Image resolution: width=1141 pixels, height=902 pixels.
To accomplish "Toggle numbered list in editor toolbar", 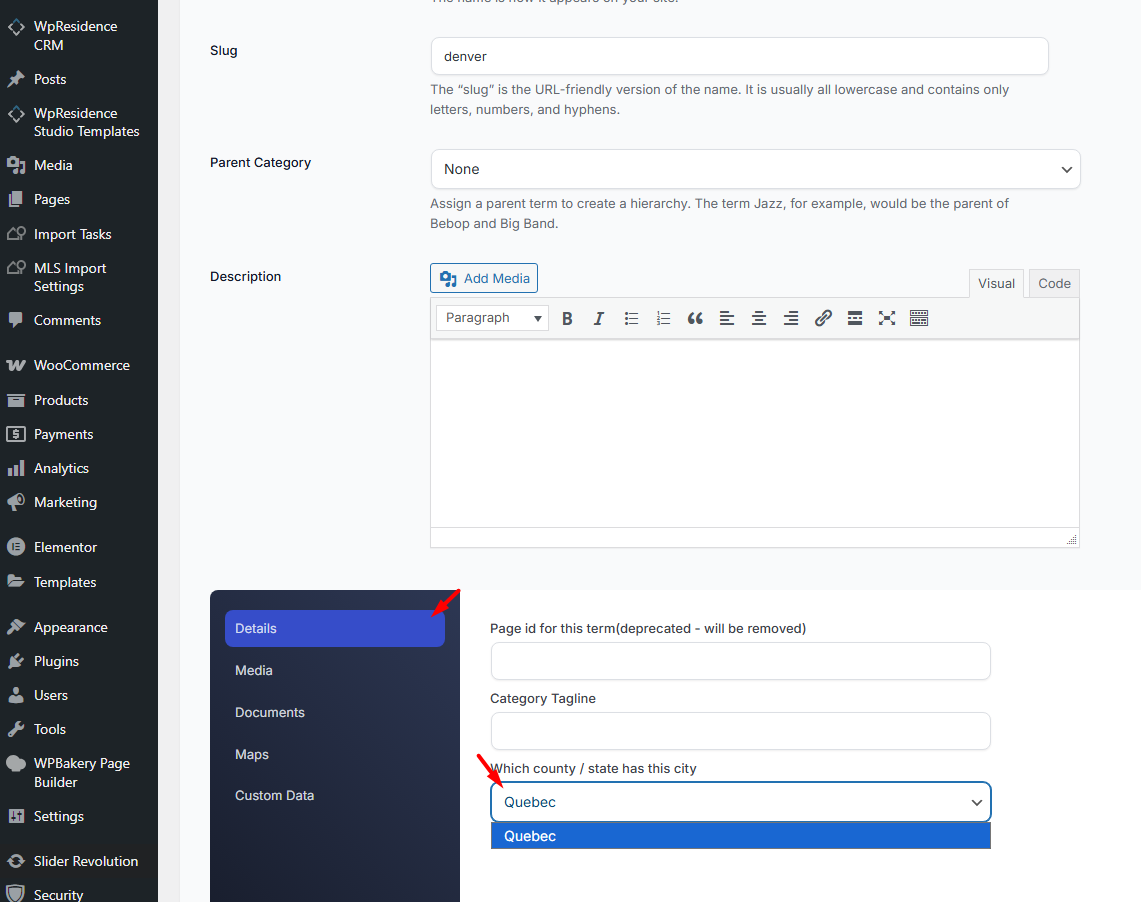I will click(663, 318).
